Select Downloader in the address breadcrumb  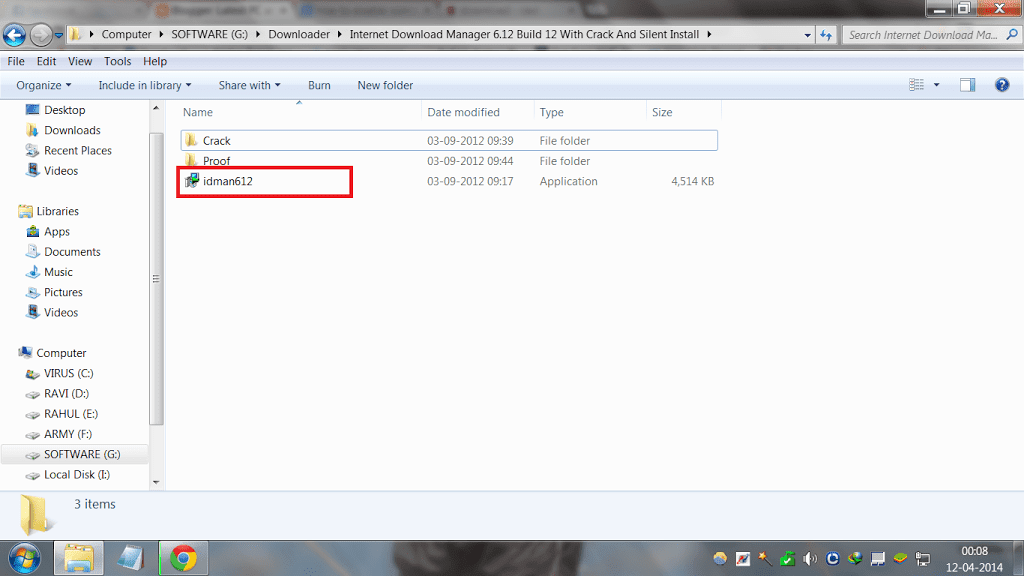(x=298, y=35)
